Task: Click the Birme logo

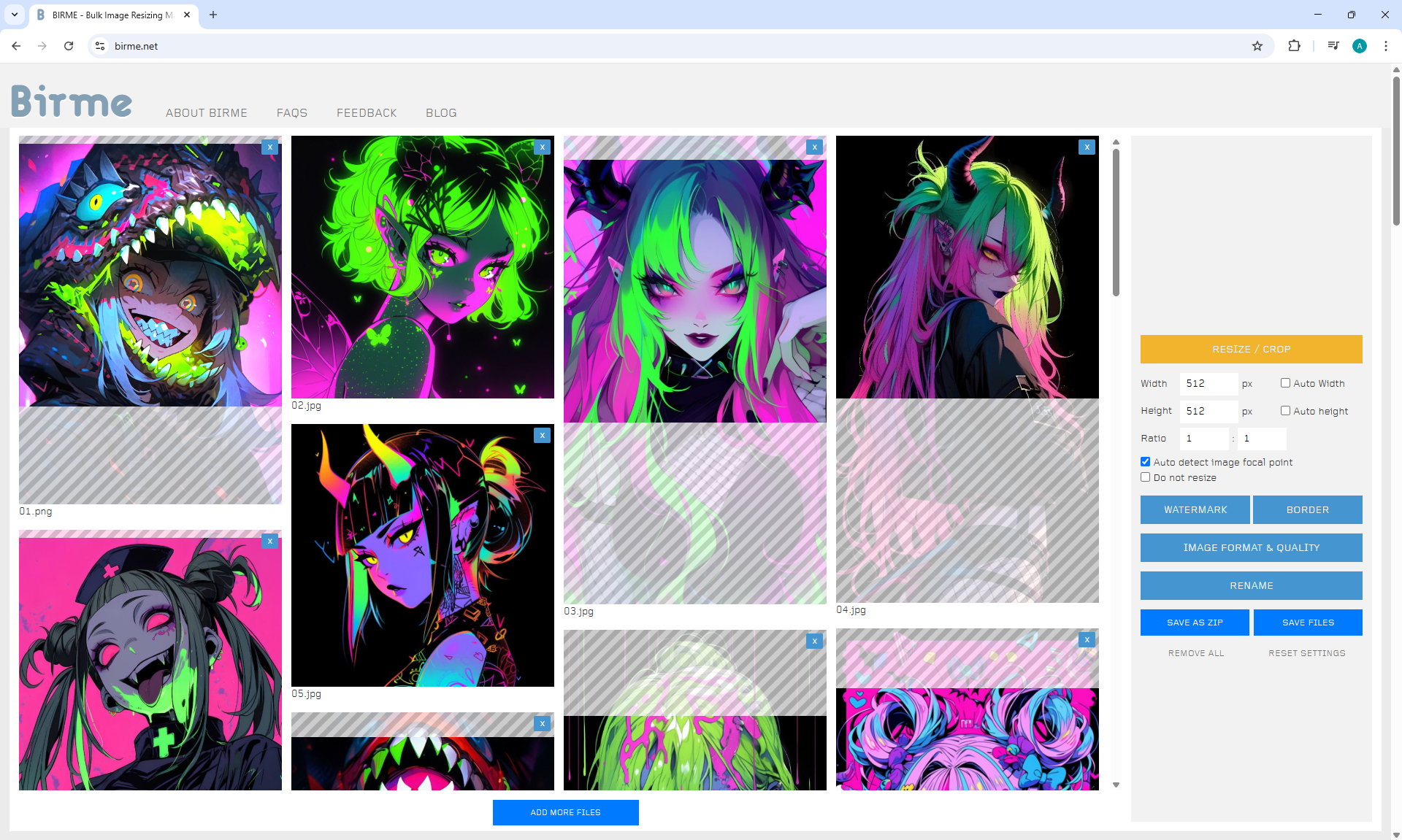Action: [72, 101]
